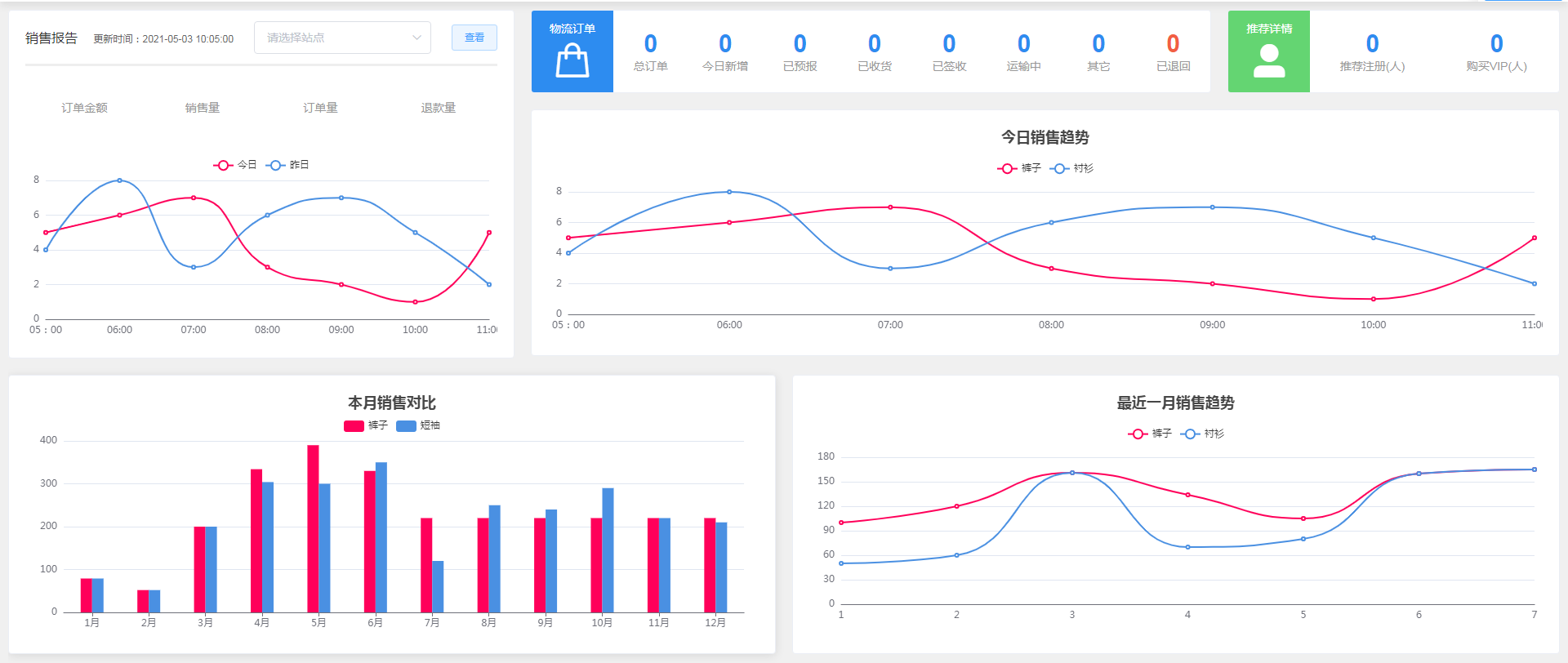Click red 裤子 swatch in 本月销售对比 legend
Viewport: 1568px width, 663px height.
click(x=354, y=425)
